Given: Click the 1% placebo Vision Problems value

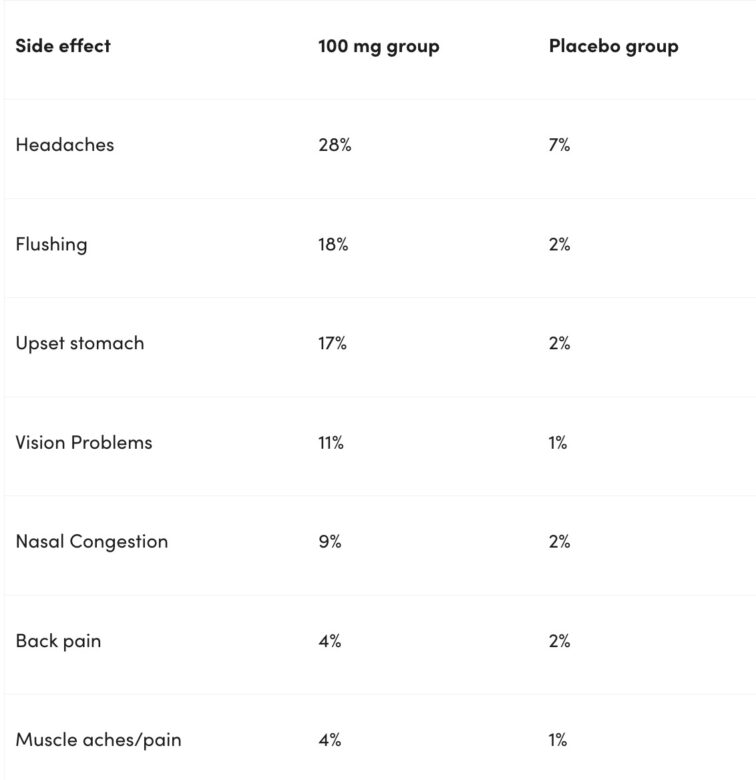Looking at the screenshot, I should (x=557, y=442).
